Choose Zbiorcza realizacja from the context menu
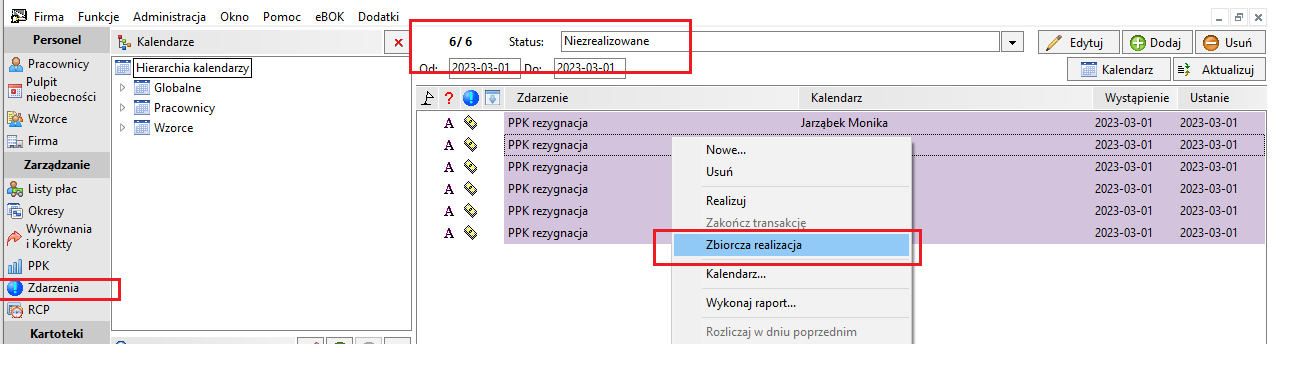 pos(791,244)
